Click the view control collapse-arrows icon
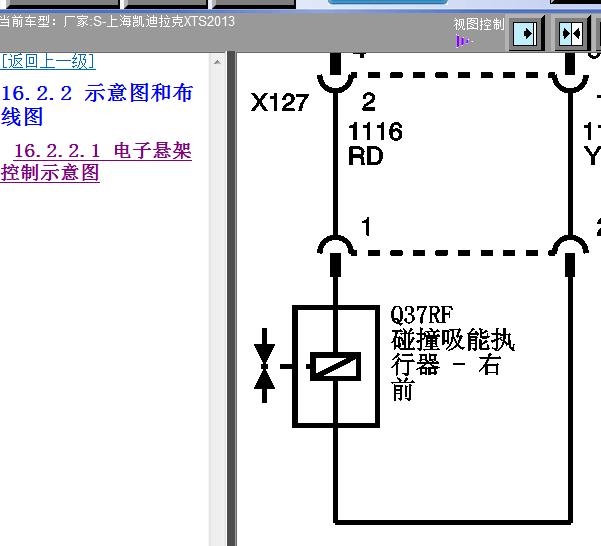This screenshot has height=546, width=601. 571,34
